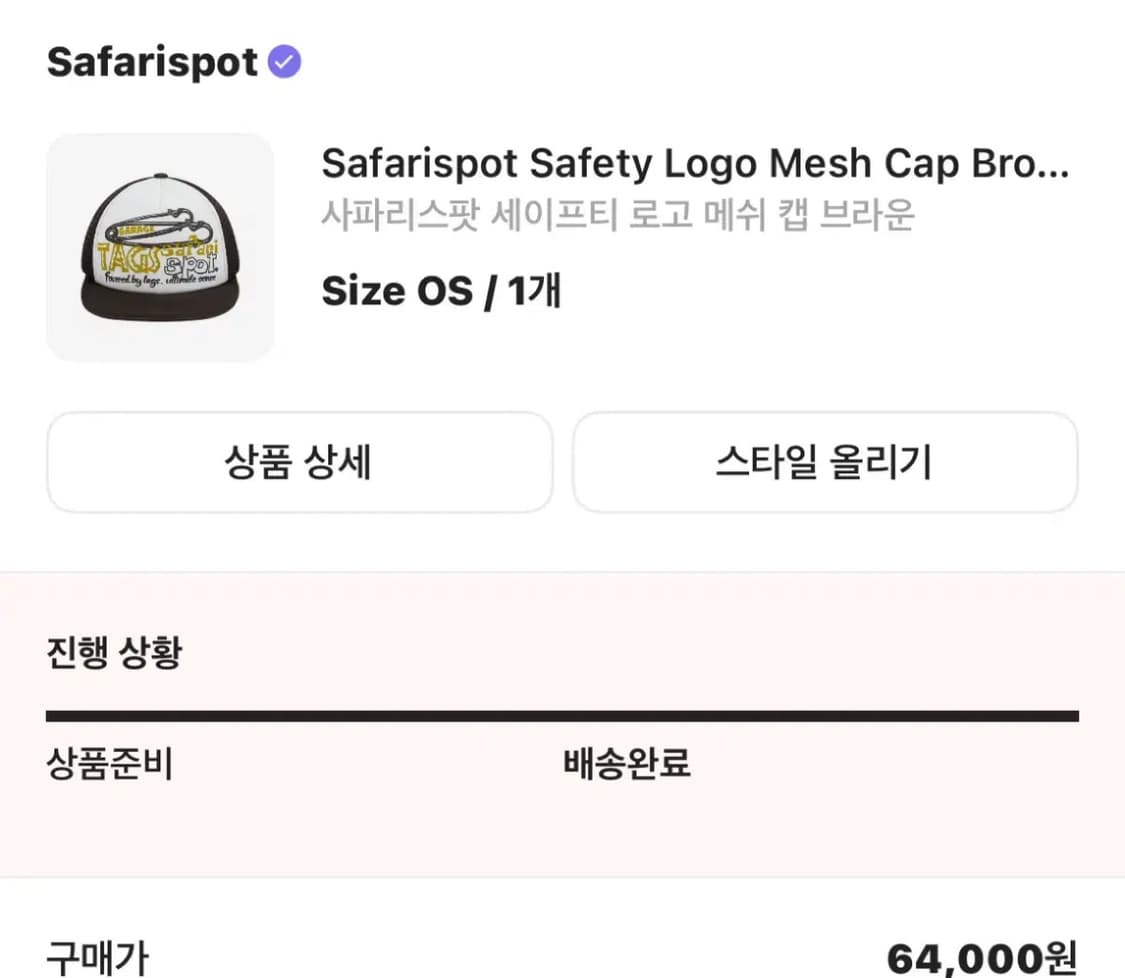The image size is (1125, 978).
Task: Tap the cap thumbnail to view larger image
Action: click(162, 247)
